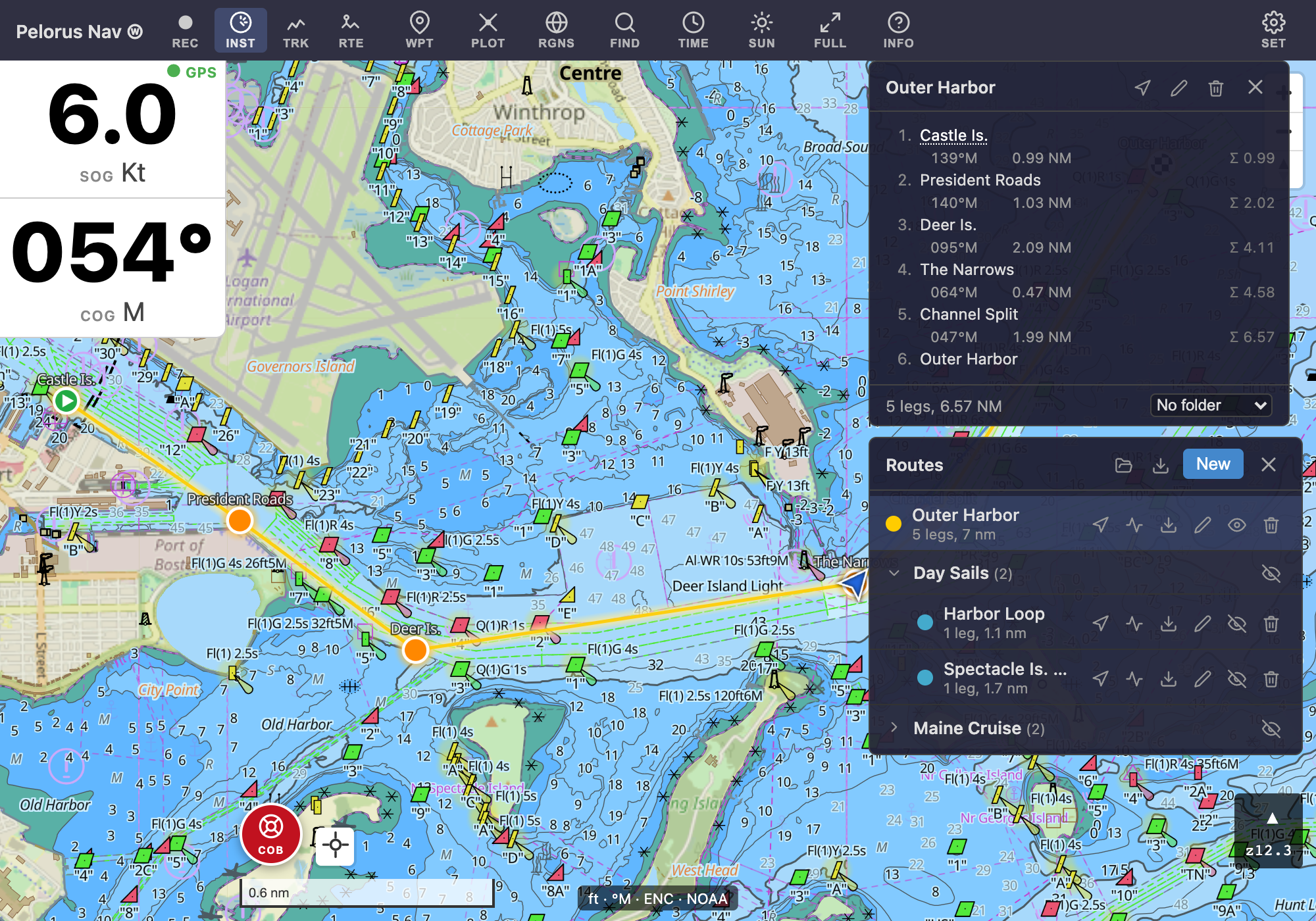1316x921 pixels.
Task: Open the FIND search tool
Action: 624,31
